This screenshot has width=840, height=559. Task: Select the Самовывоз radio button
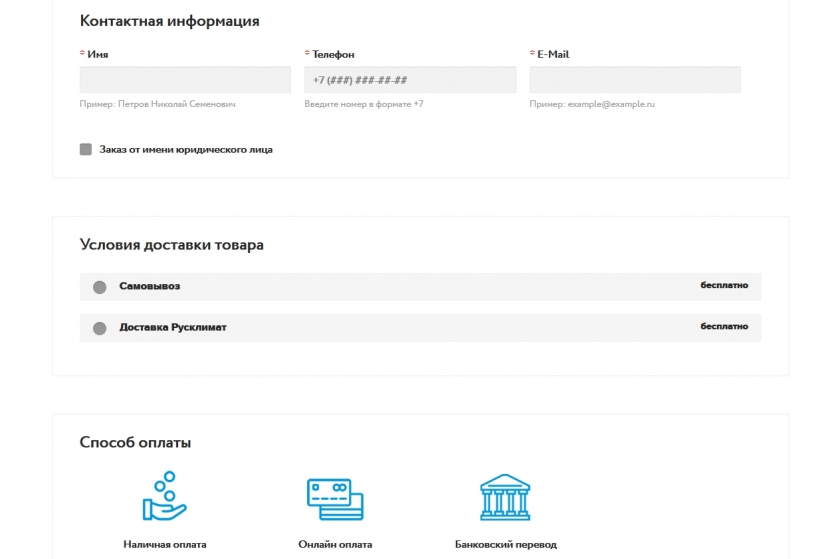[x=100, y=287]
